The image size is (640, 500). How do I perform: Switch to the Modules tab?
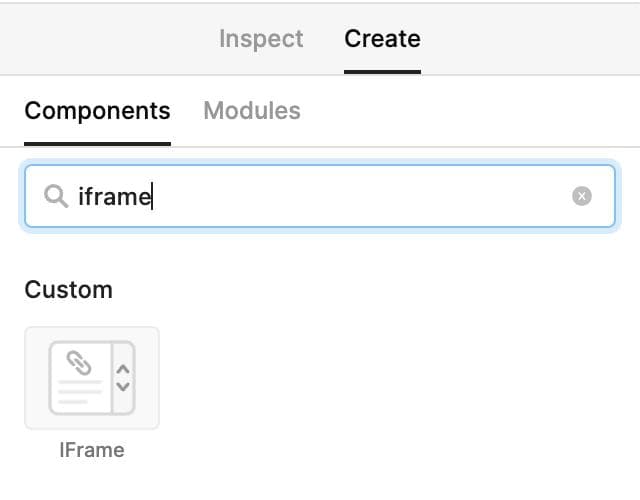pyautogui.click(x=252, y=110)
